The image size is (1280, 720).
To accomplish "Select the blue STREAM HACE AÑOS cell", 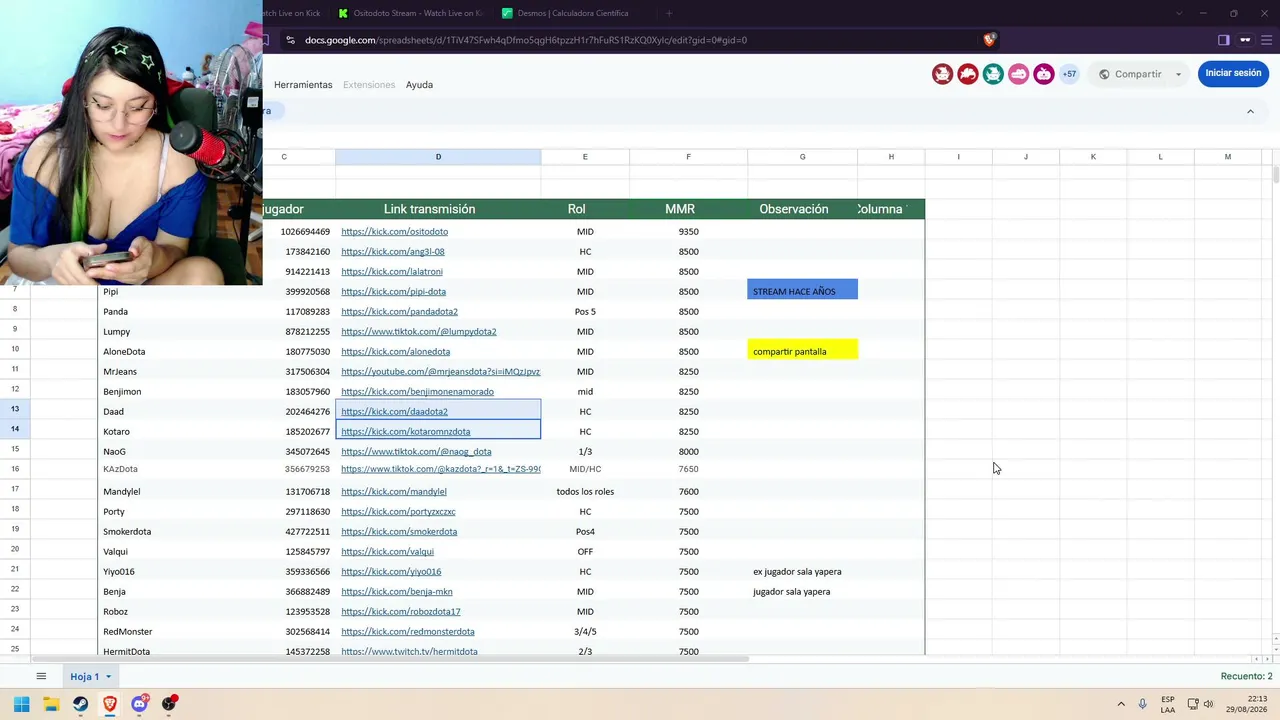I will [802, 290].
